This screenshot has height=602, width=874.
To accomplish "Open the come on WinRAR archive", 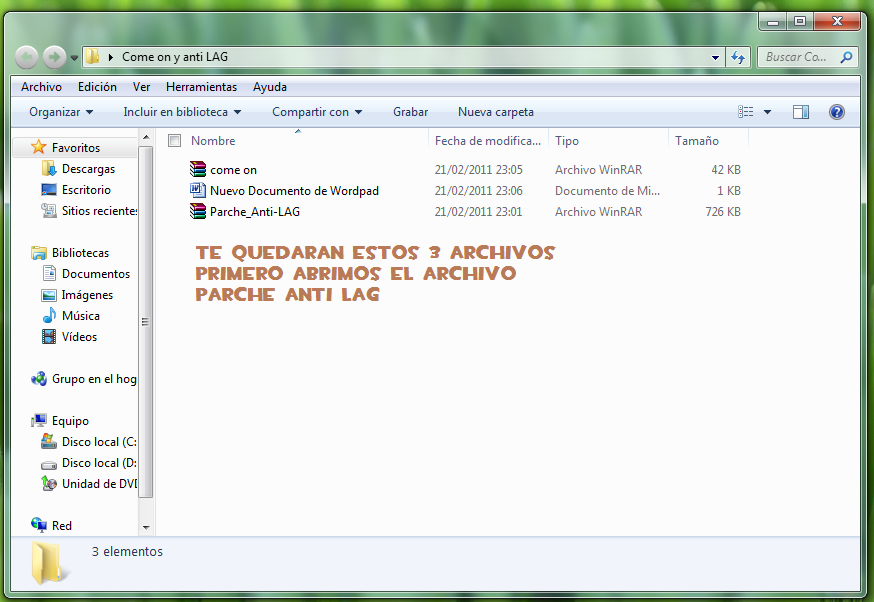I will (232, 170).
